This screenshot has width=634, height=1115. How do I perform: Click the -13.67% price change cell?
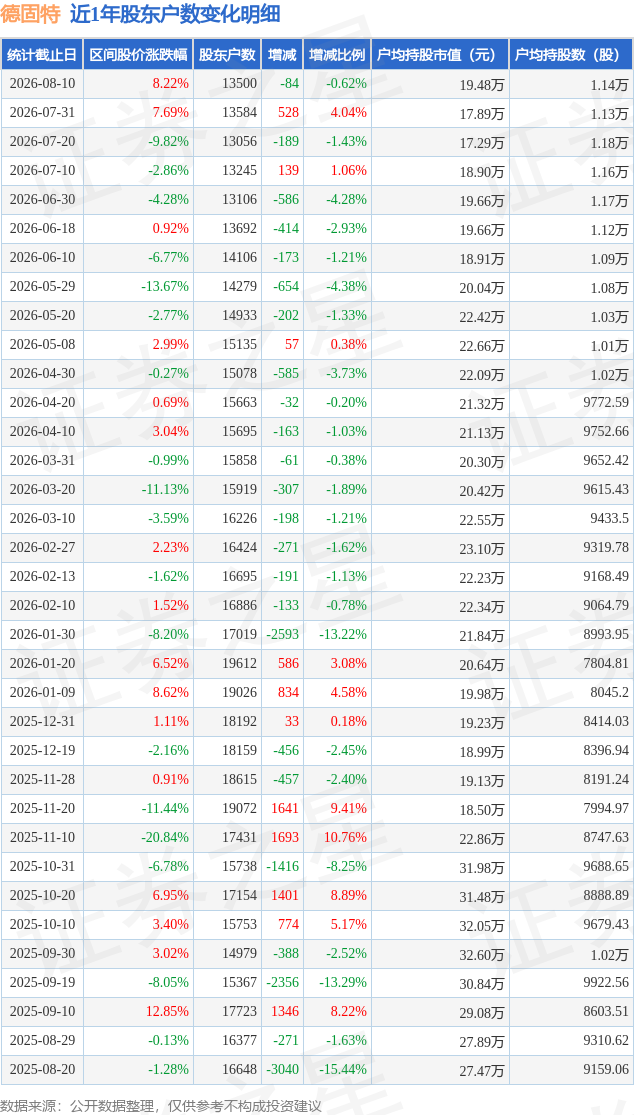click(x=164, y=287)
